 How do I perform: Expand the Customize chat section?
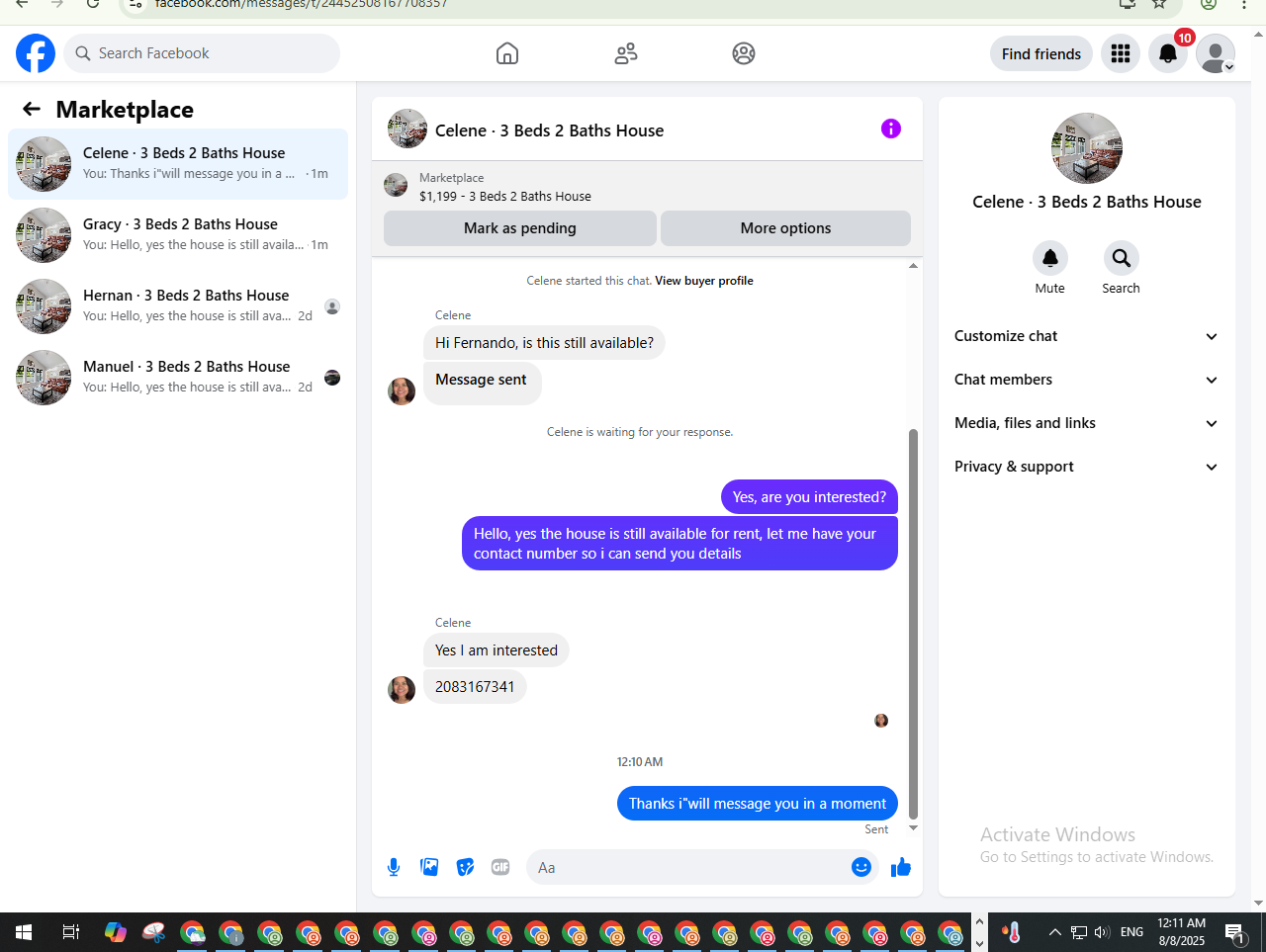point(1086,336)
